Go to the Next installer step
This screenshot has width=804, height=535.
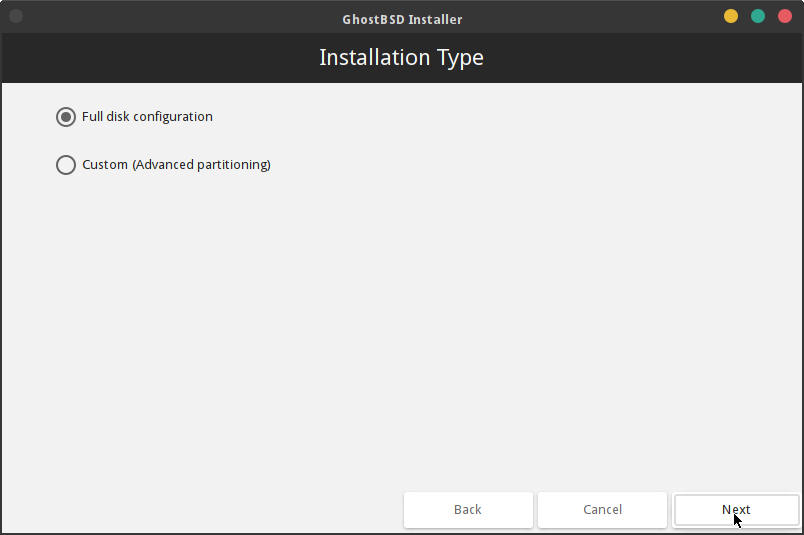pos(736,510)
